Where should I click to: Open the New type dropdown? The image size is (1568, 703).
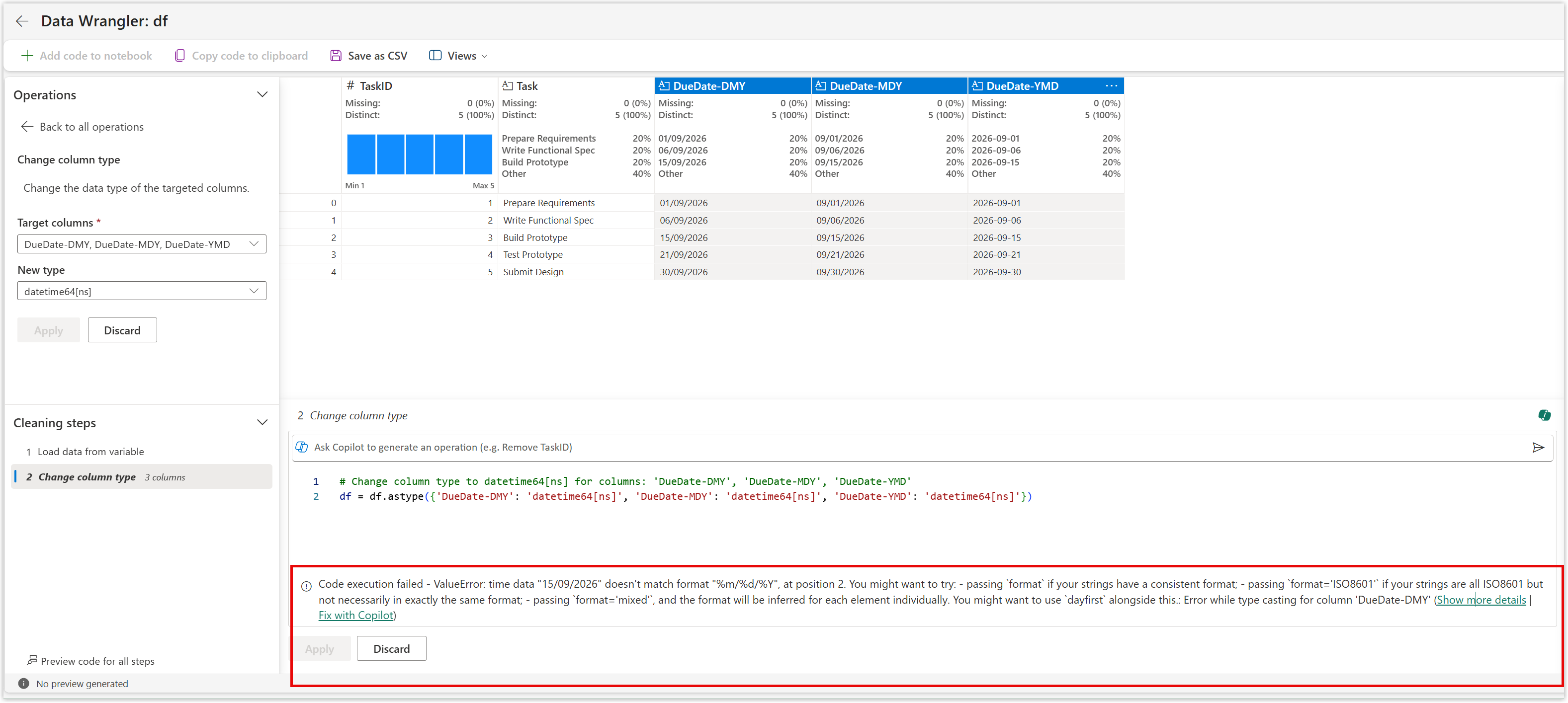point(142,291)
